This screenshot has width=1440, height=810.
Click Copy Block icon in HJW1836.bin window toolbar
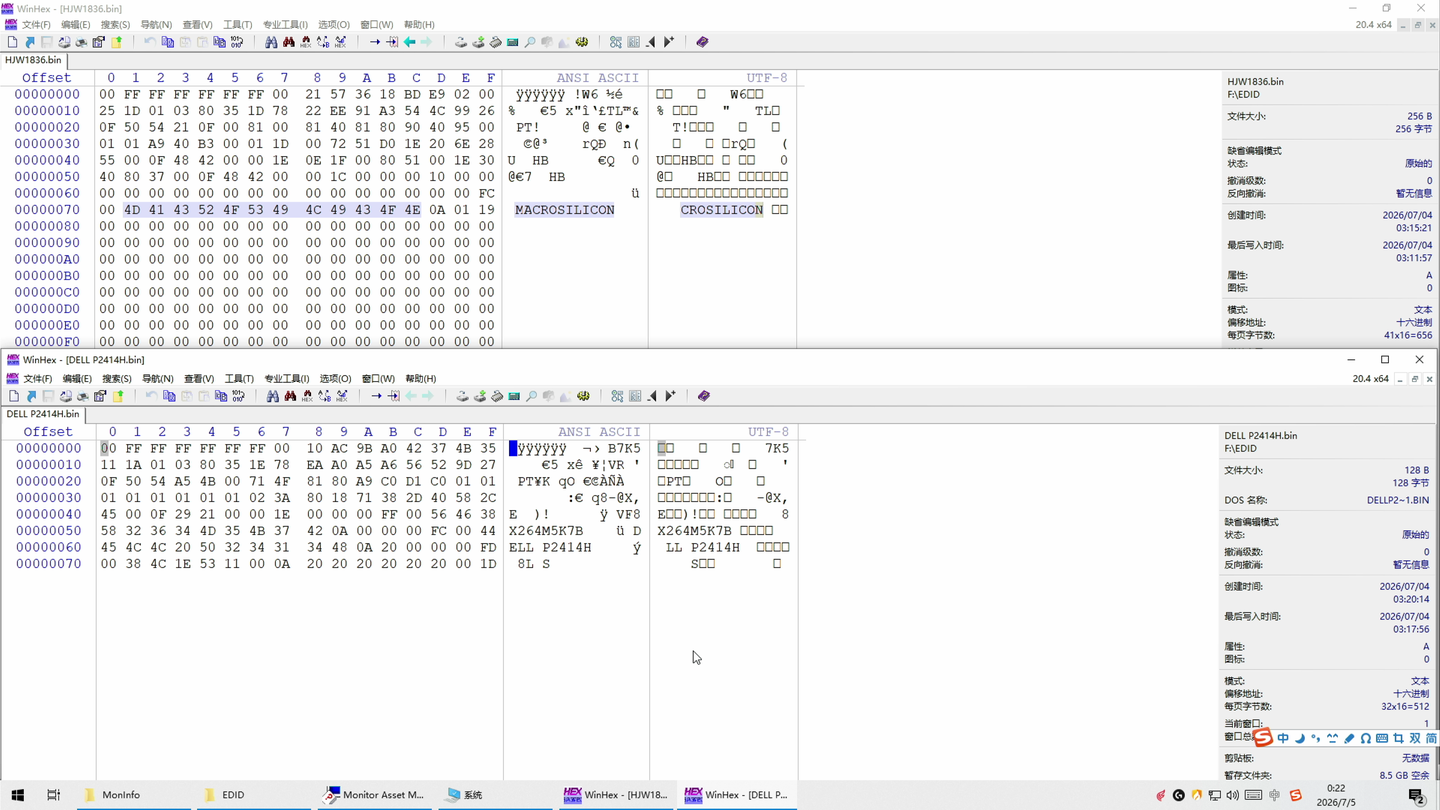click(167, 42)
